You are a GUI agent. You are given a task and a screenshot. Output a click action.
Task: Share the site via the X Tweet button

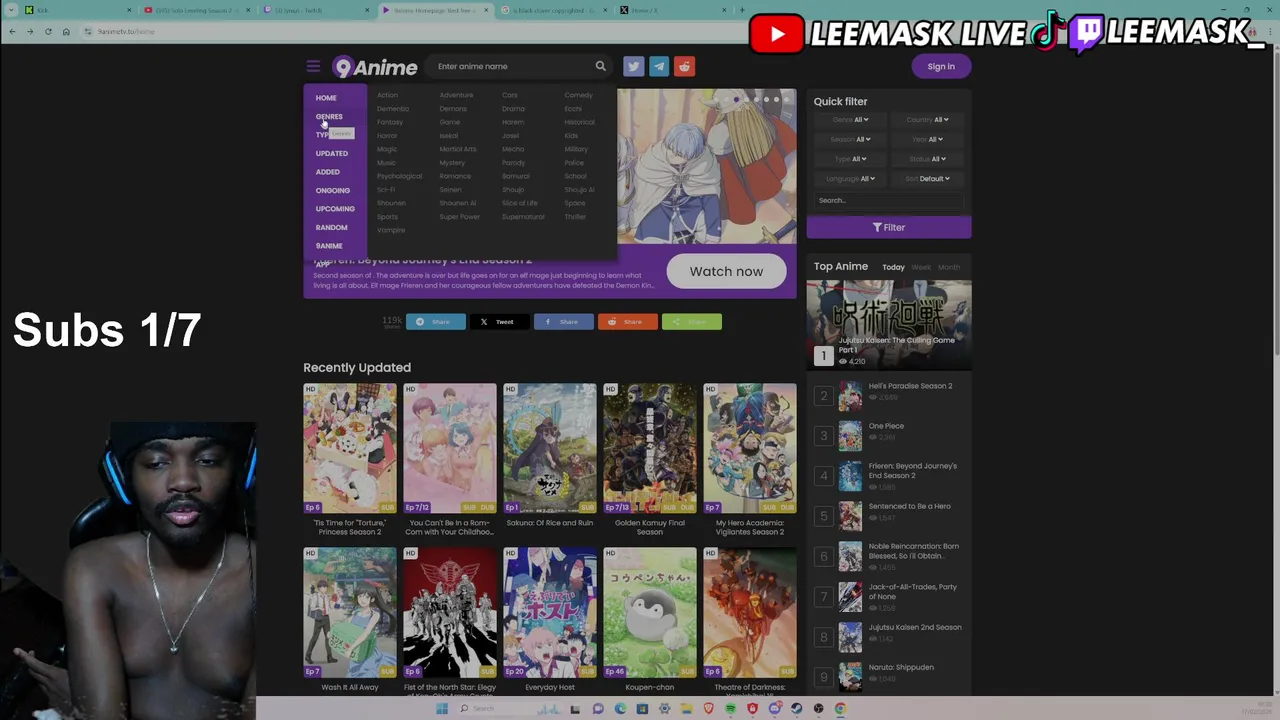click(499, 322)
